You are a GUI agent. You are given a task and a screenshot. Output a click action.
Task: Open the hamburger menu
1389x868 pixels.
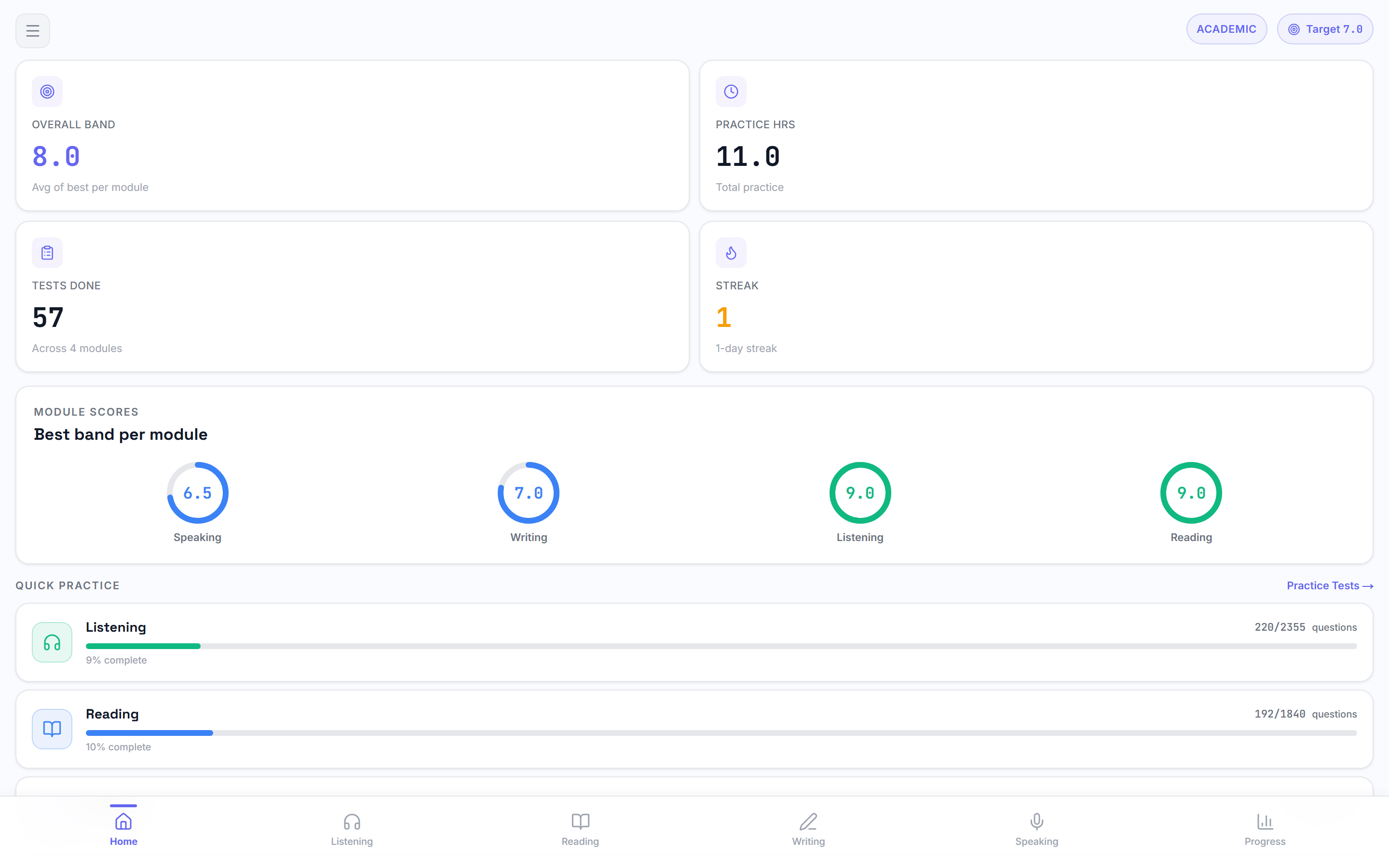pos(33,30)
